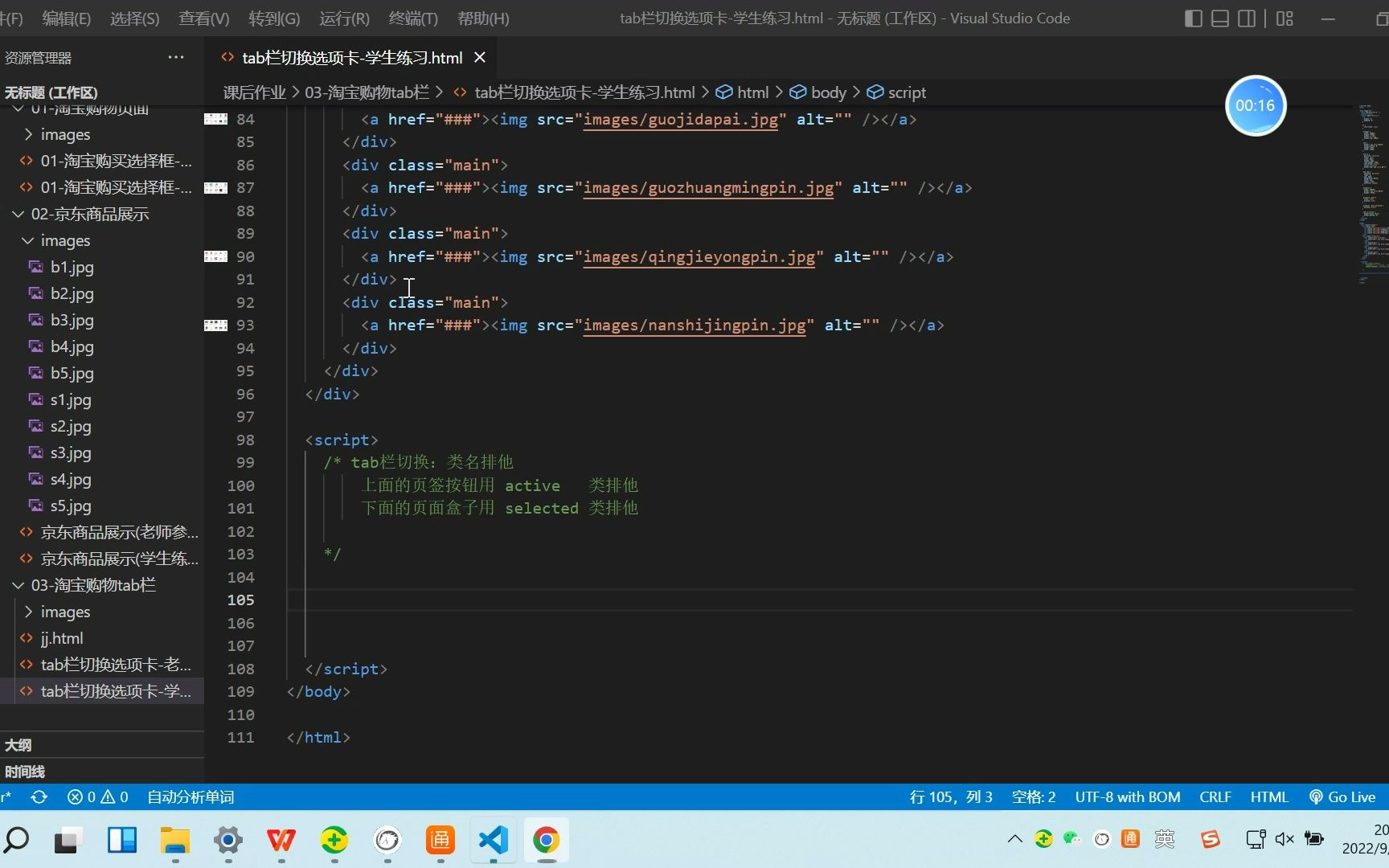The width and height of the screenshot is (1389, 868).
Task: Click image preview icon at line 84
Action: point(215,119)
